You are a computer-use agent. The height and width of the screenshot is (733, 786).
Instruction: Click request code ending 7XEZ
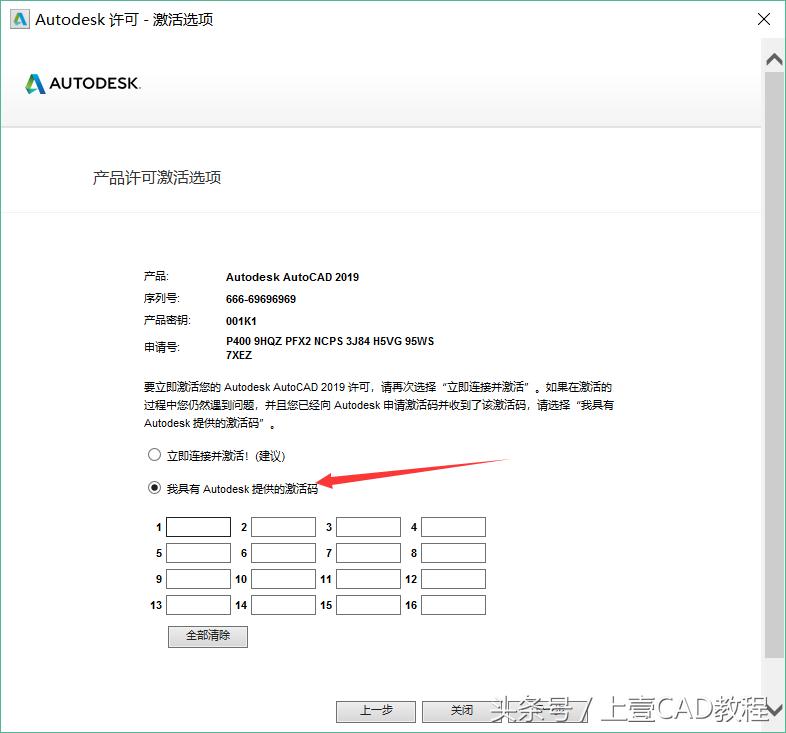click(239, 355)
